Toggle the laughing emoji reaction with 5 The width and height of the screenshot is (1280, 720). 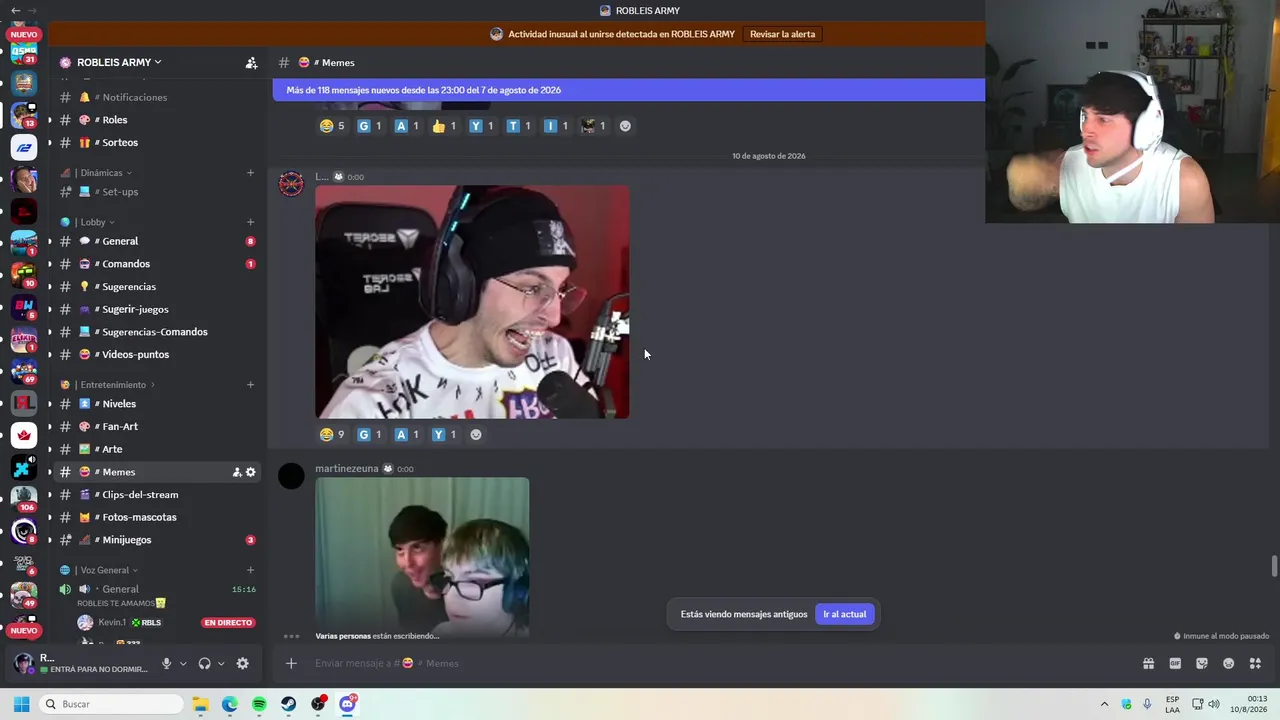coord(332,126)
